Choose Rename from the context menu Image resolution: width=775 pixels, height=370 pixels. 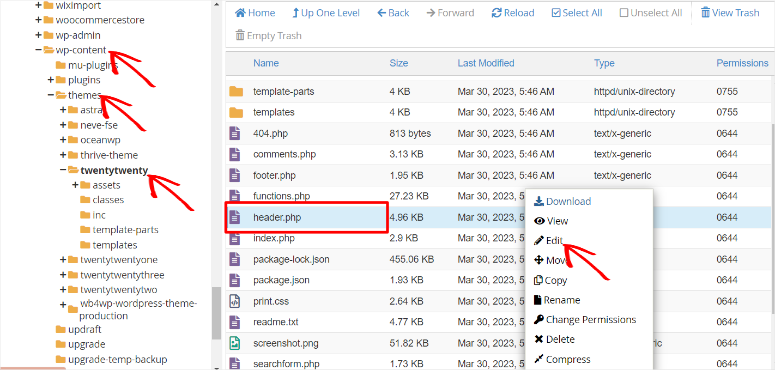[x=557, y=300]
